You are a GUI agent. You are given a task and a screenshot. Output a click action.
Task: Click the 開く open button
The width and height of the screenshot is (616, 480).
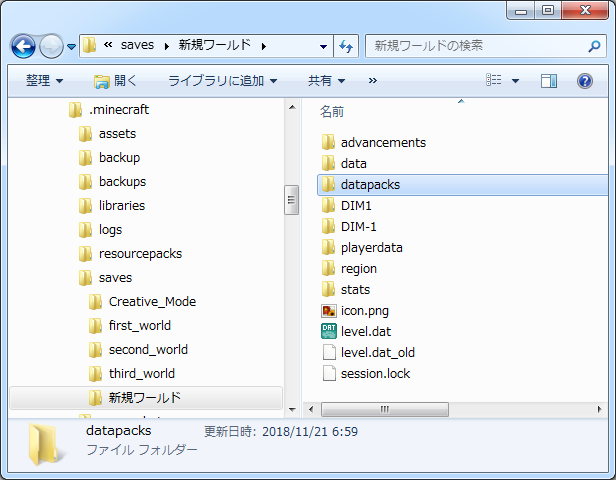click(x=115, y=80)
